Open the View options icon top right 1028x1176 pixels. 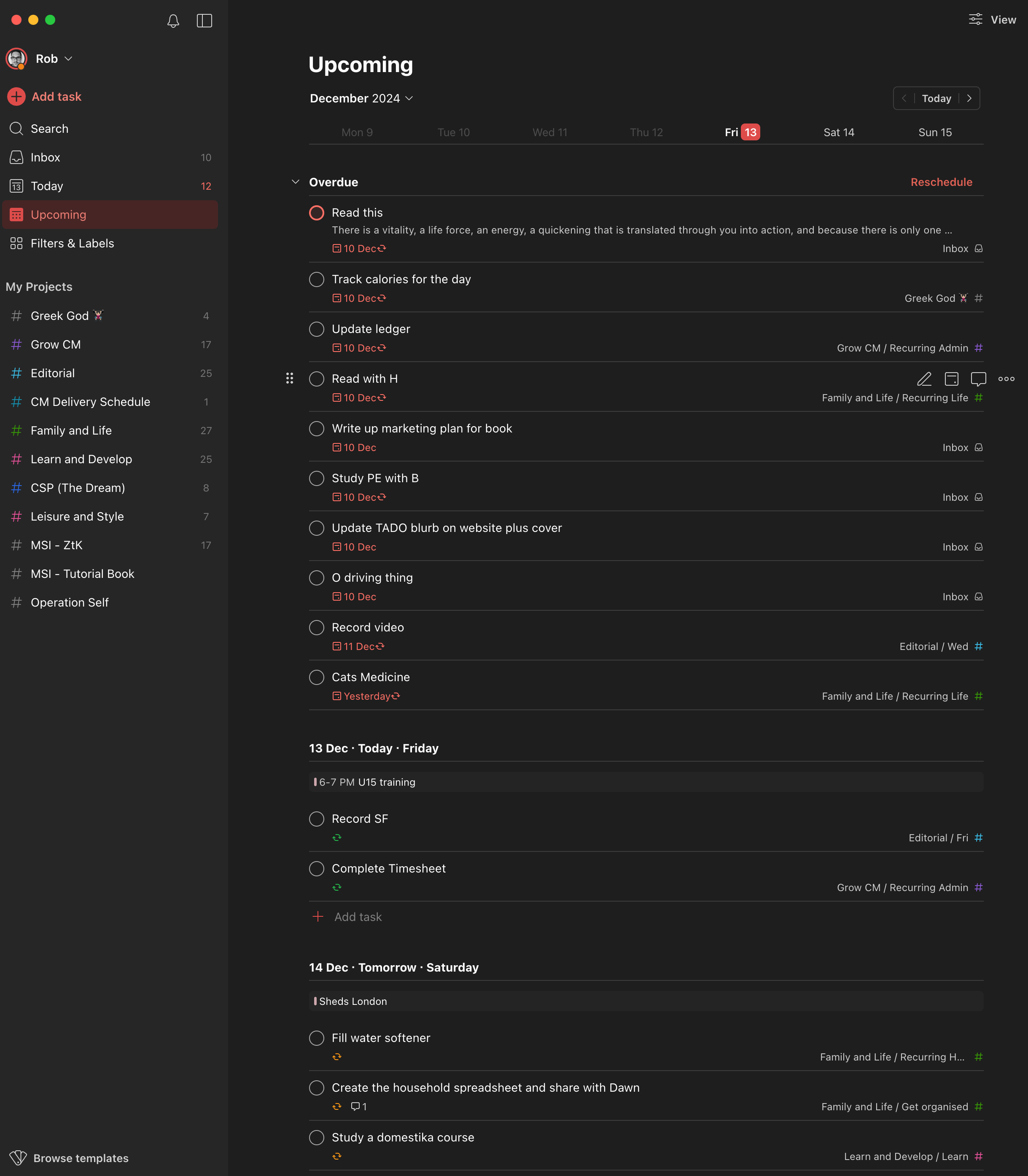pos(975,19)
